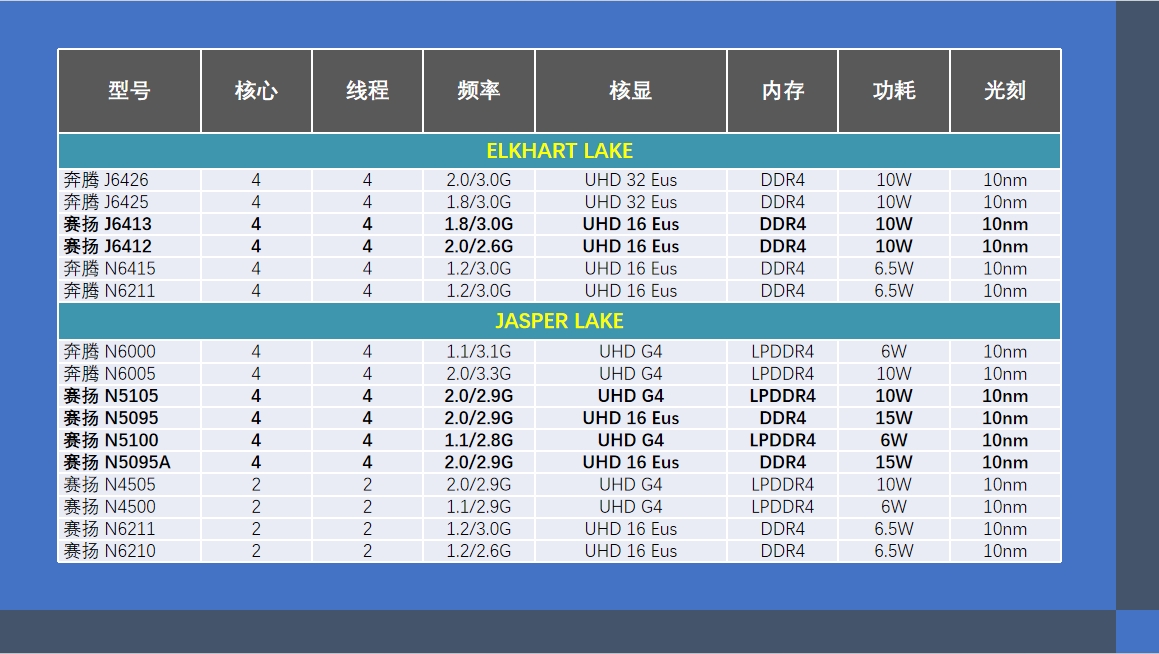Select the 赛扬 N4500 model cell
1159x654 pixels.
pyautogui.click(x=129, y=506)
